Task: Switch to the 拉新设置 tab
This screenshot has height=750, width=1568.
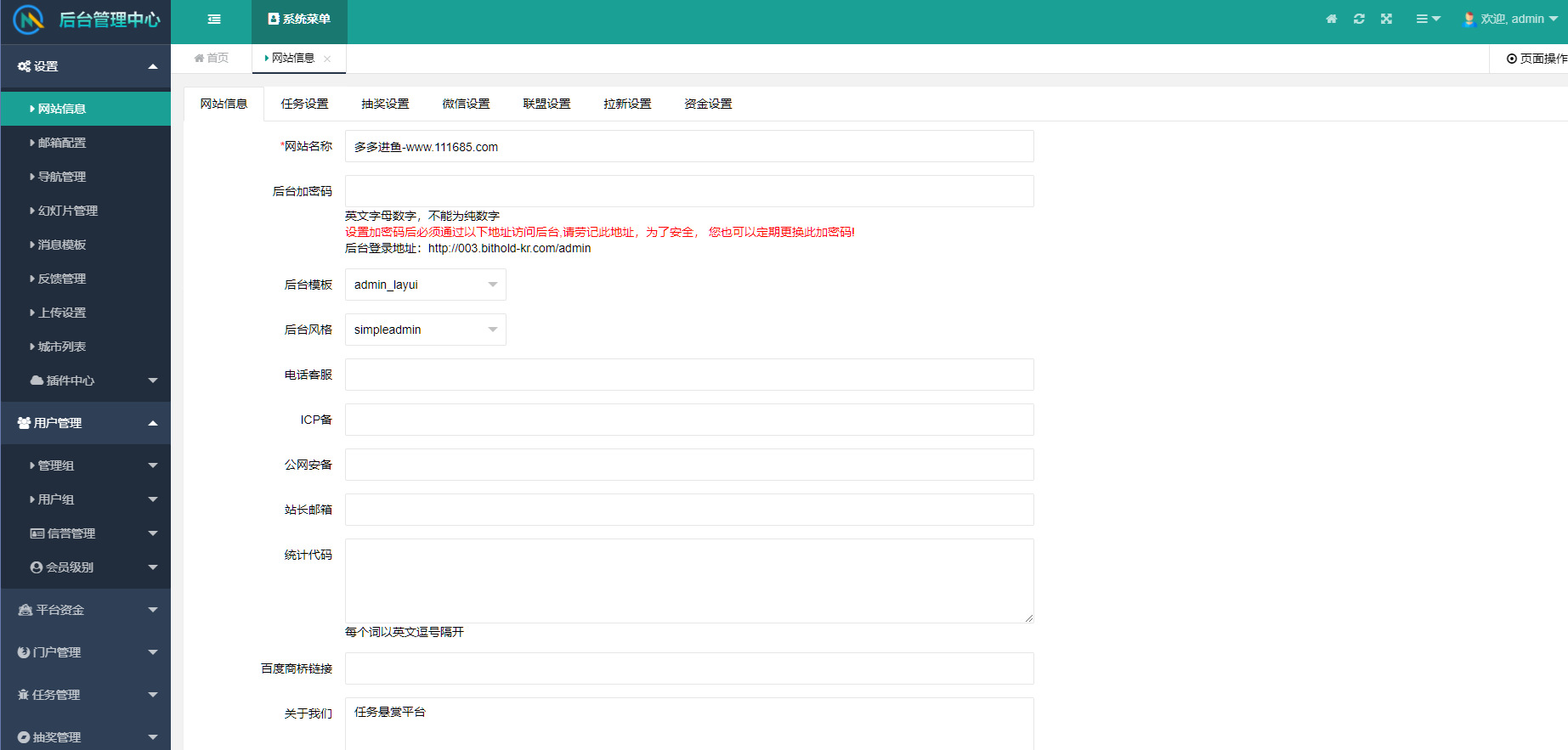Action: pyautogui.click(x=628, y=104)
